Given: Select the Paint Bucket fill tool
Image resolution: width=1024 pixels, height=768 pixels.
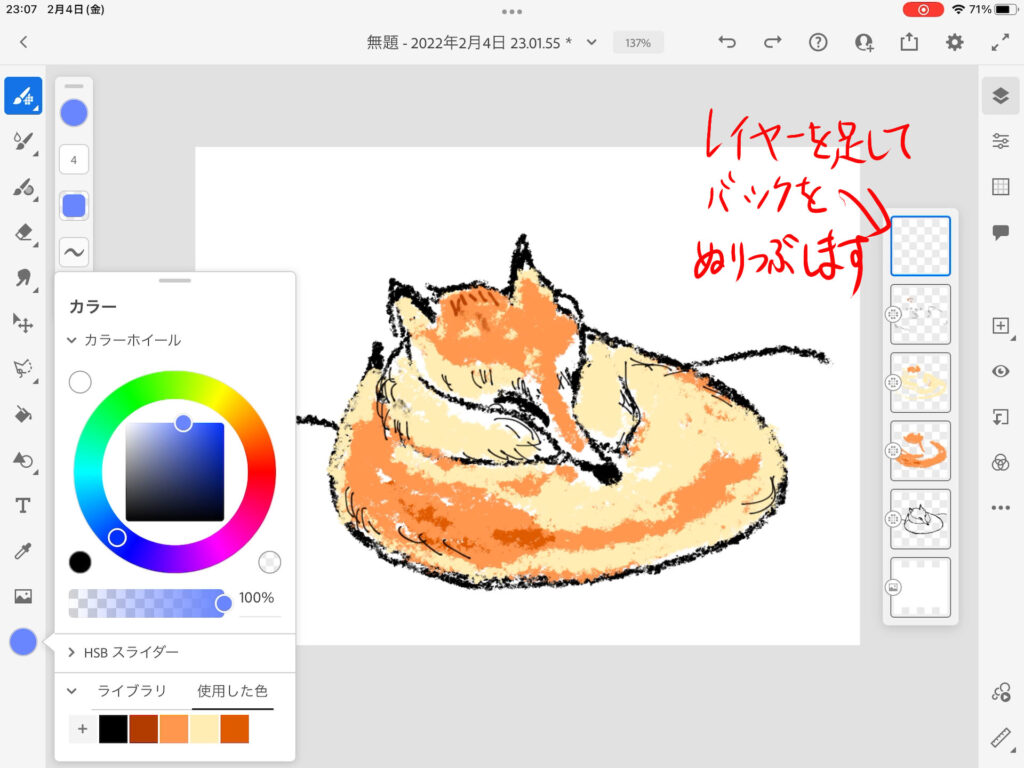Looking at the screenshot, I should point(23,414).
